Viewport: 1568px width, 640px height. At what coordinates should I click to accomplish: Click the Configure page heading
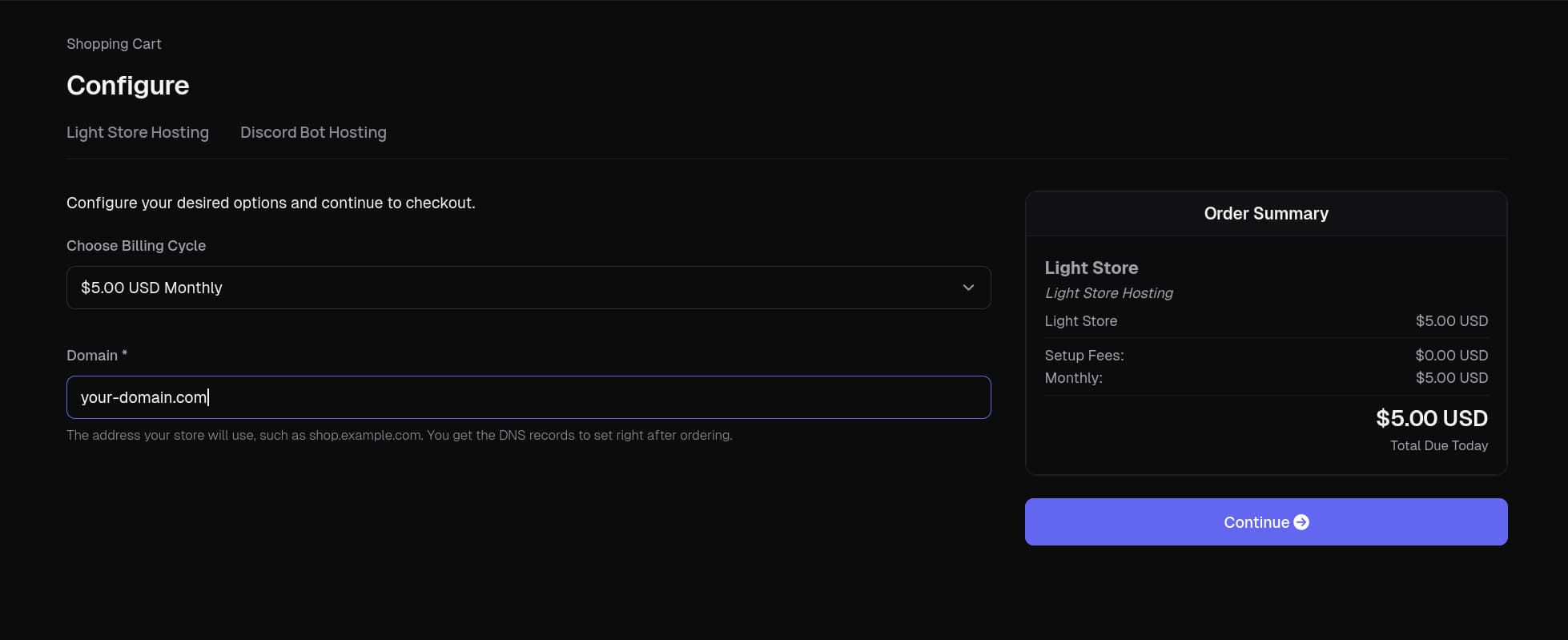[128, 86]
